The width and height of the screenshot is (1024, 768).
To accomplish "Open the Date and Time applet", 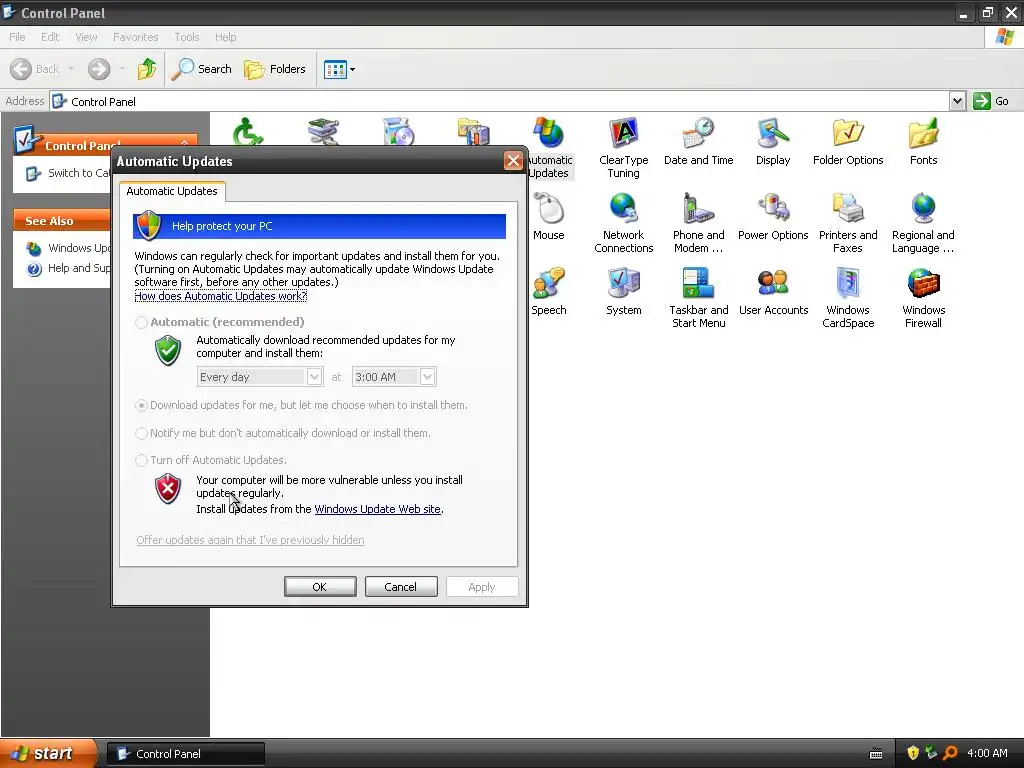I will pyautogui.click(x=698, y=142).
